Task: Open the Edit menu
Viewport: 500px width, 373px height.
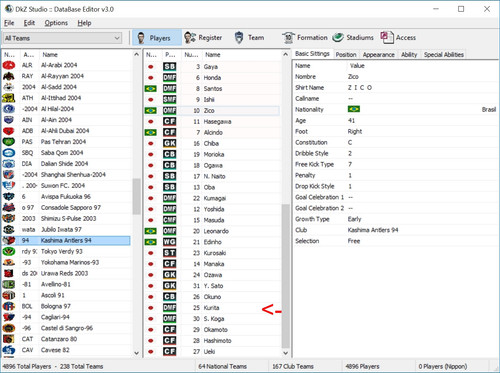Action: [29, 23]
